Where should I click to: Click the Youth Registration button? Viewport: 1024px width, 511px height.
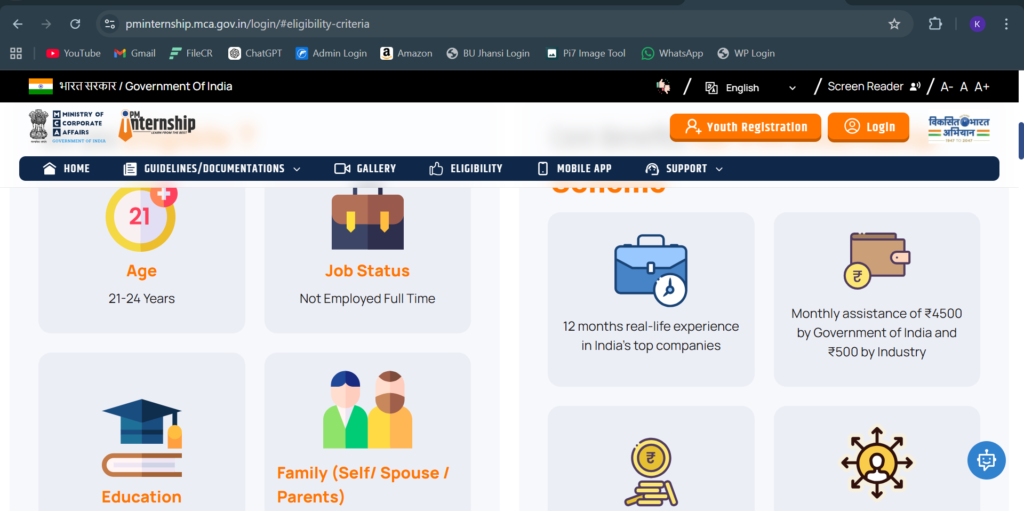[x=745, y=127]
